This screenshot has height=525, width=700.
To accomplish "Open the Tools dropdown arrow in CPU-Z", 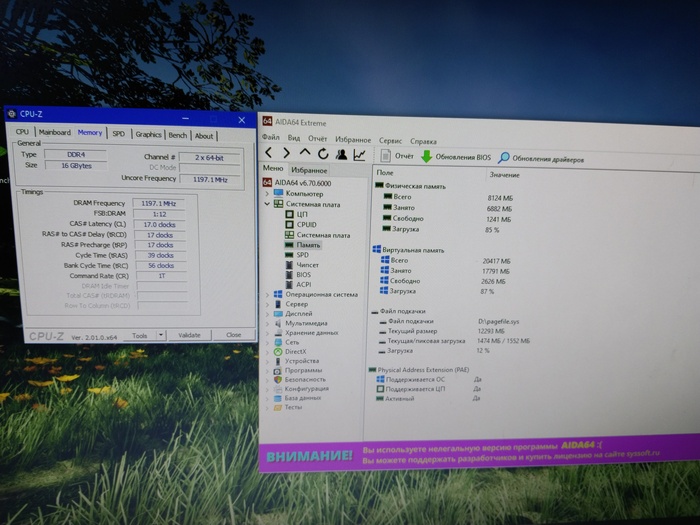I will 161,335.
